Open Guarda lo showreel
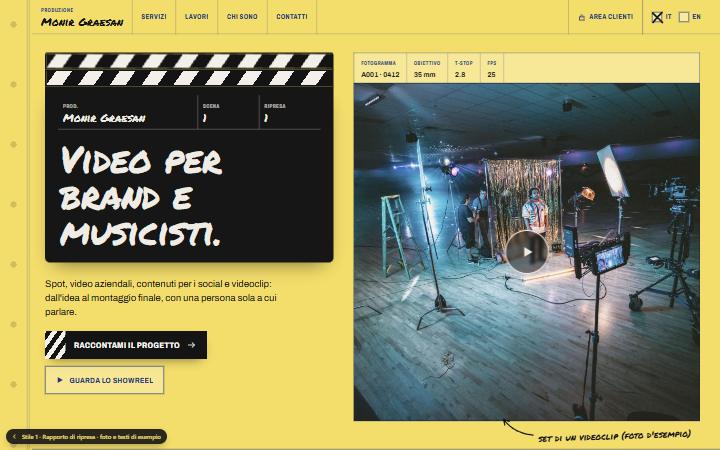The height and width of the screenshot is (450, 720). [104, 380]
